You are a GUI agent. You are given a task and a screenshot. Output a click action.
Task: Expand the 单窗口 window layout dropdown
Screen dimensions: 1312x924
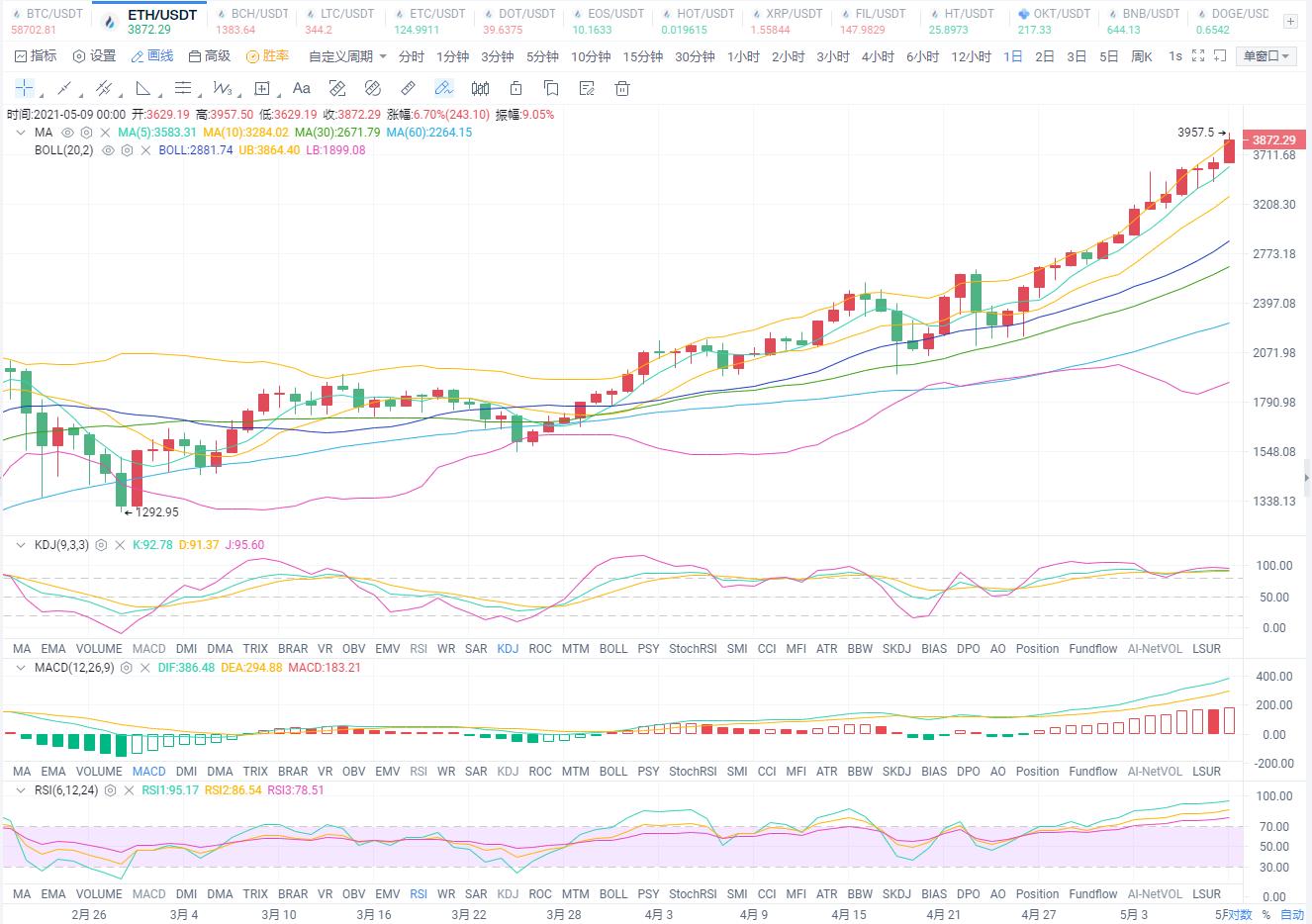click(x=1267, y=56)
